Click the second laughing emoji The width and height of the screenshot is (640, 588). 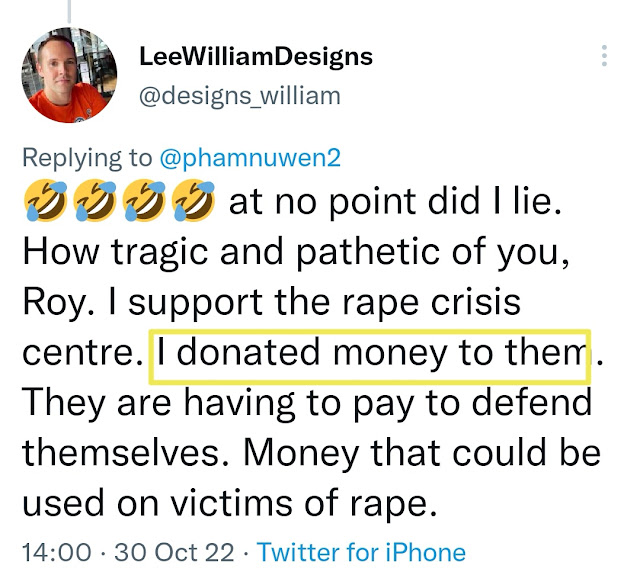[92, 204]
